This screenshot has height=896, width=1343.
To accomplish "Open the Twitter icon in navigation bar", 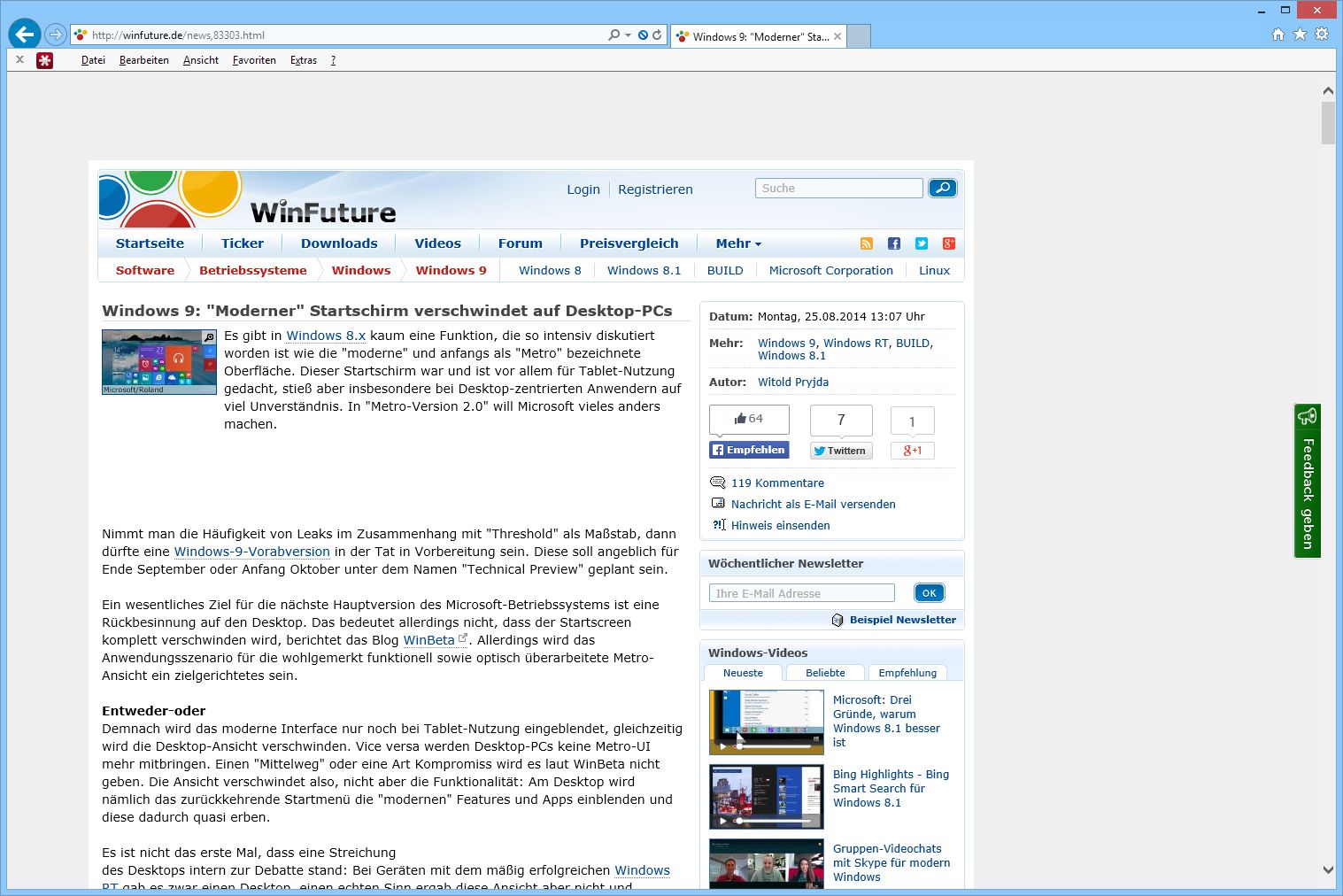I will click(922, 243).
